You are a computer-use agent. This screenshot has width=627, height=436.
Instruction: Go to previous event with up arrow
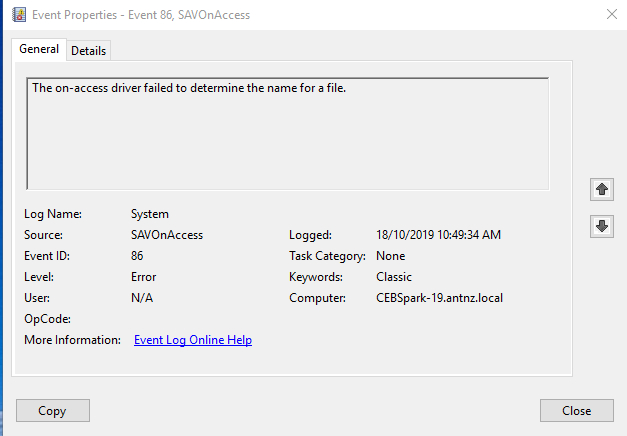(x=601, y=189)
